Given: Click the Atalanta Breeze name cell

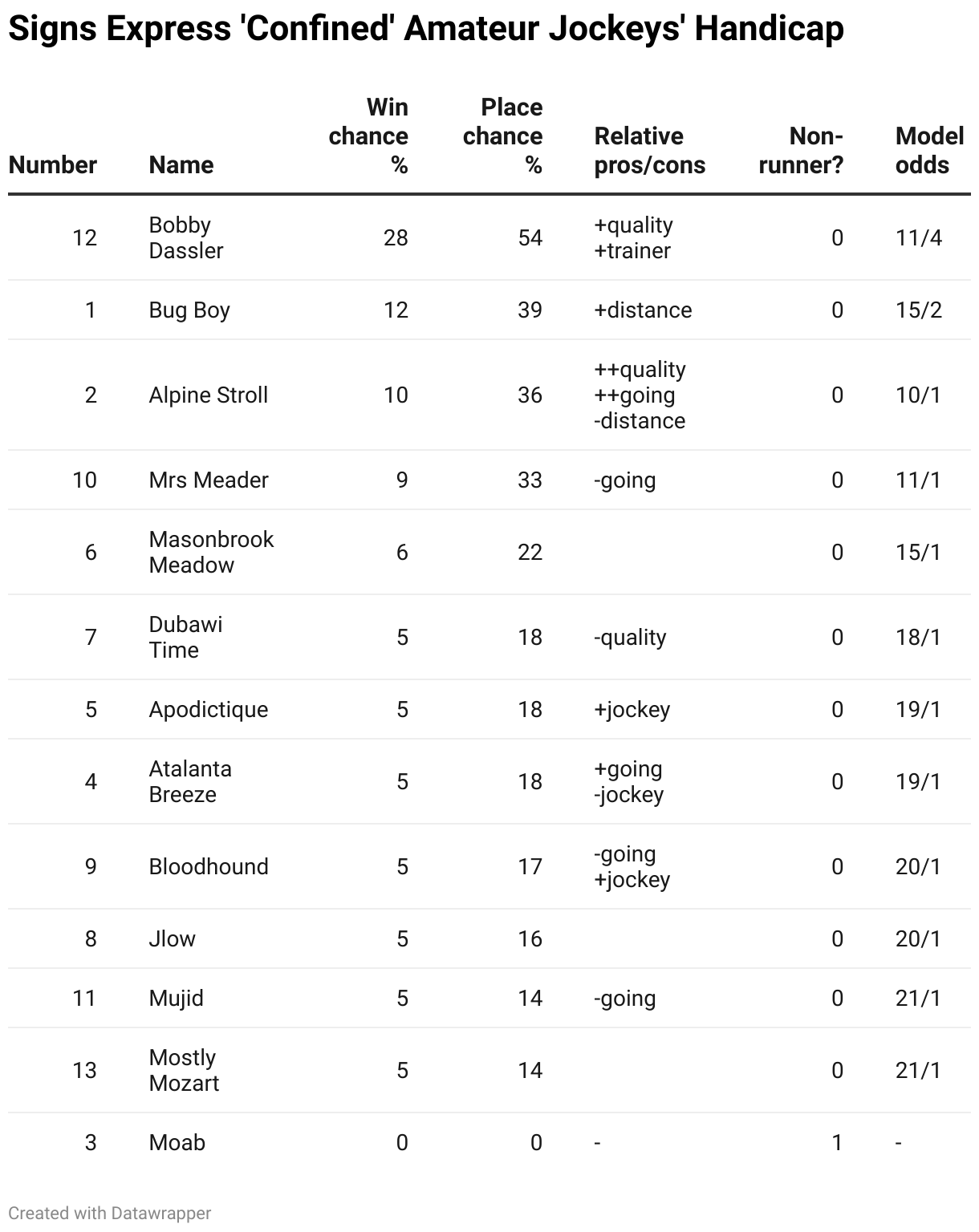Looking at the screenshot, I should 190,781.
